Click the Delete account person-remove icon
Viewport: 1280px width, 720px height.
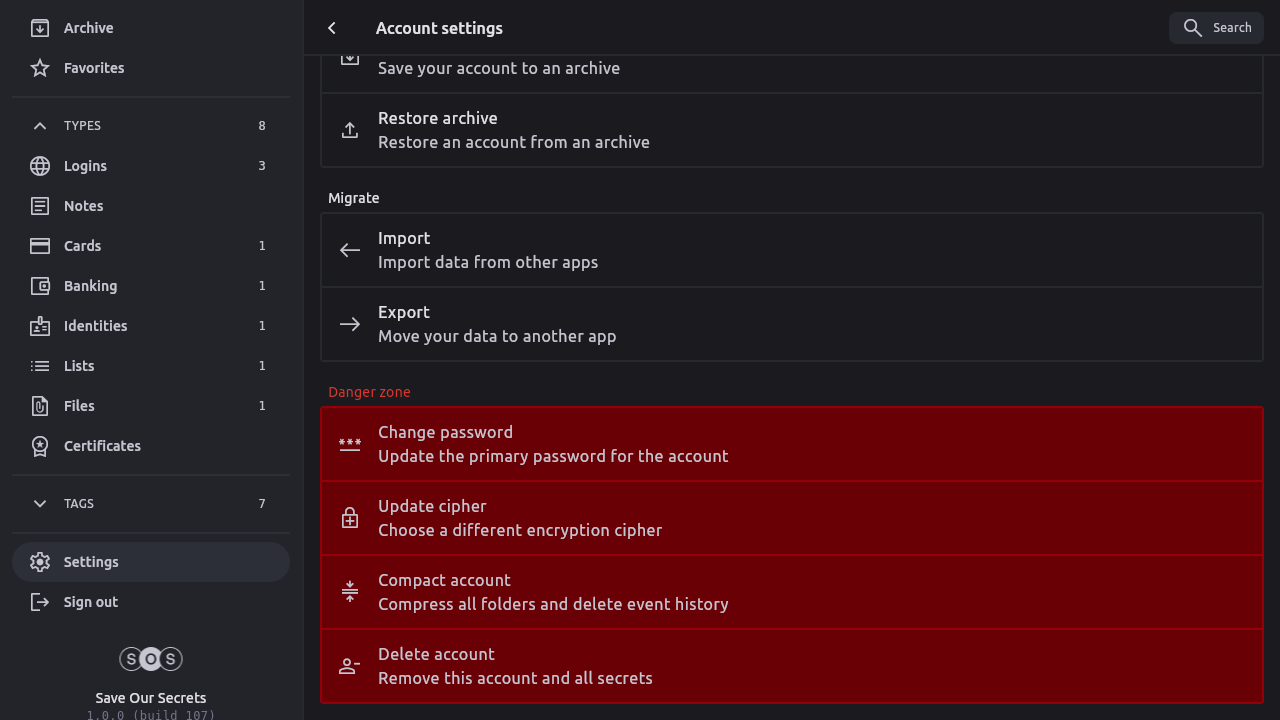350,666
